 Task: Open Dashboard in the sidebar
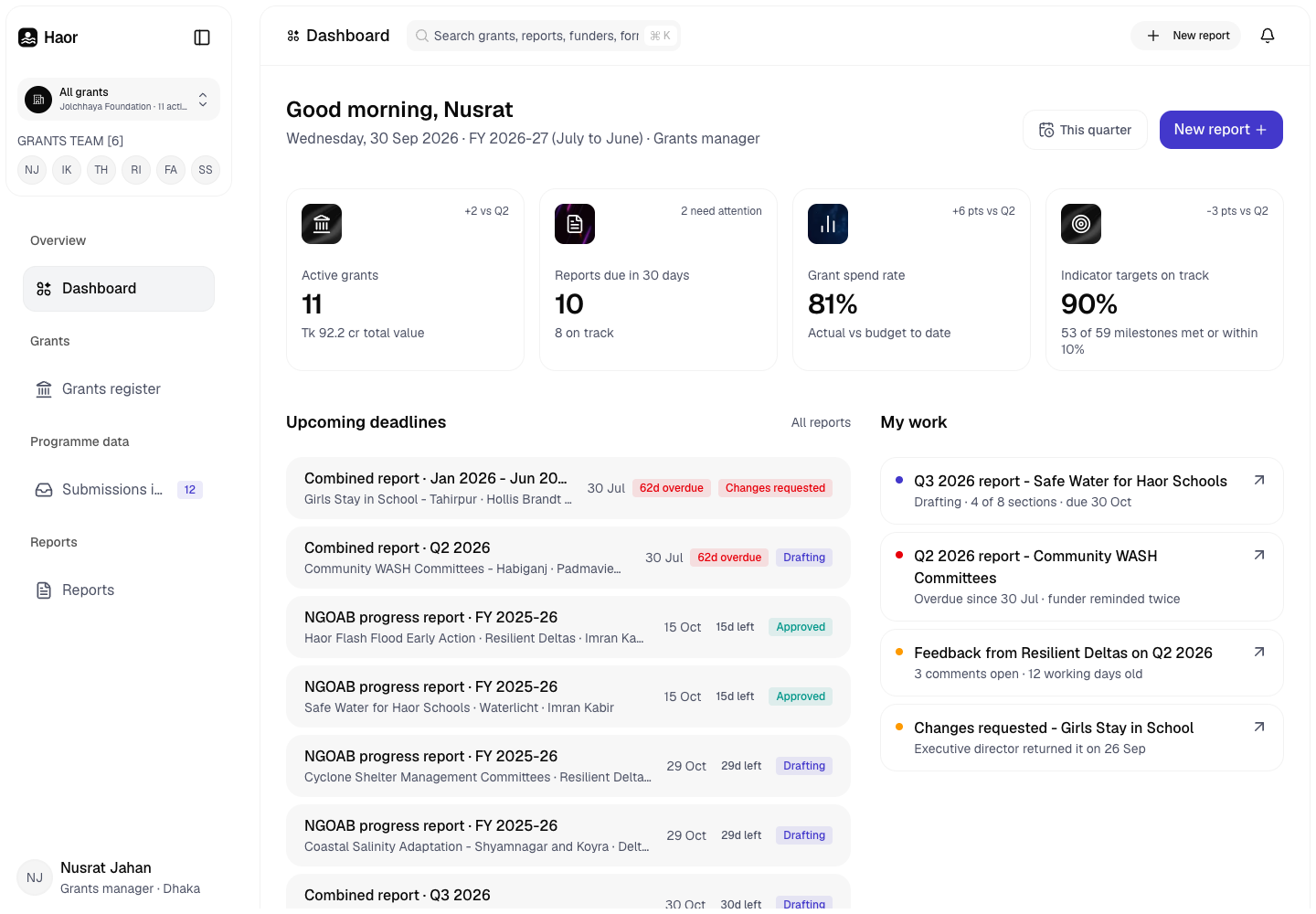[119, 289]
